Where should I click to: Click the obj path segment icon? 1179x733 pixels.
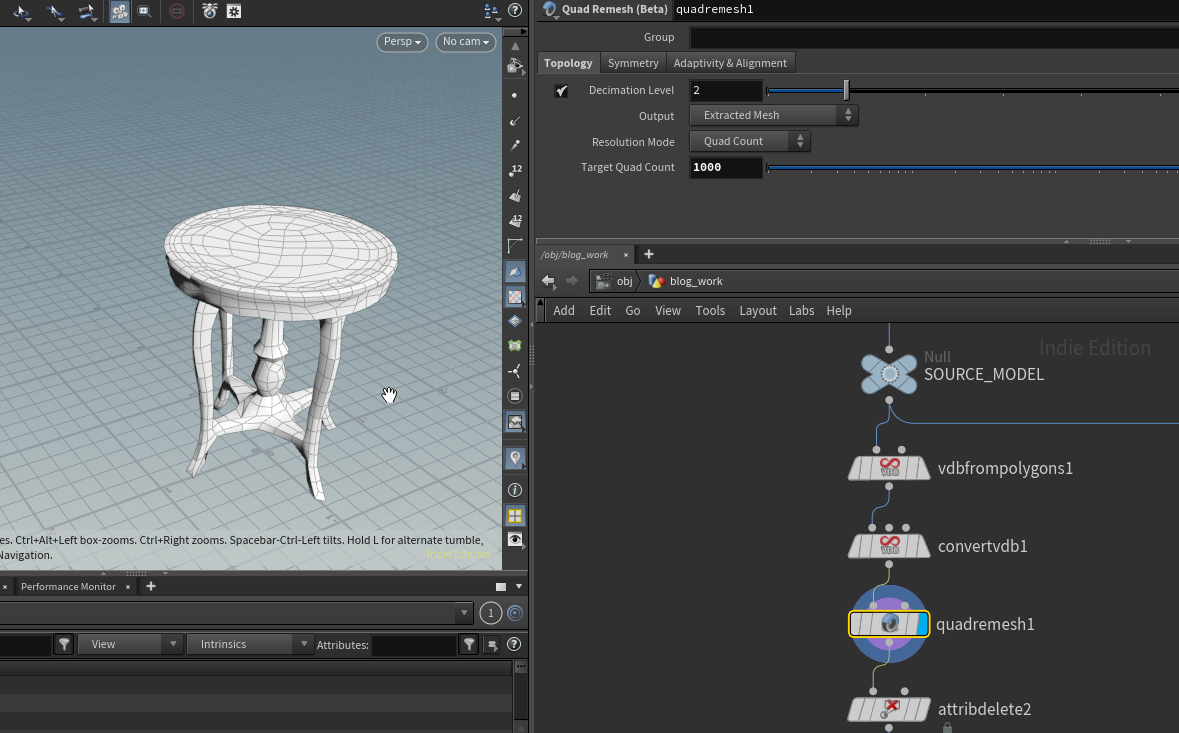coord(603,281)
